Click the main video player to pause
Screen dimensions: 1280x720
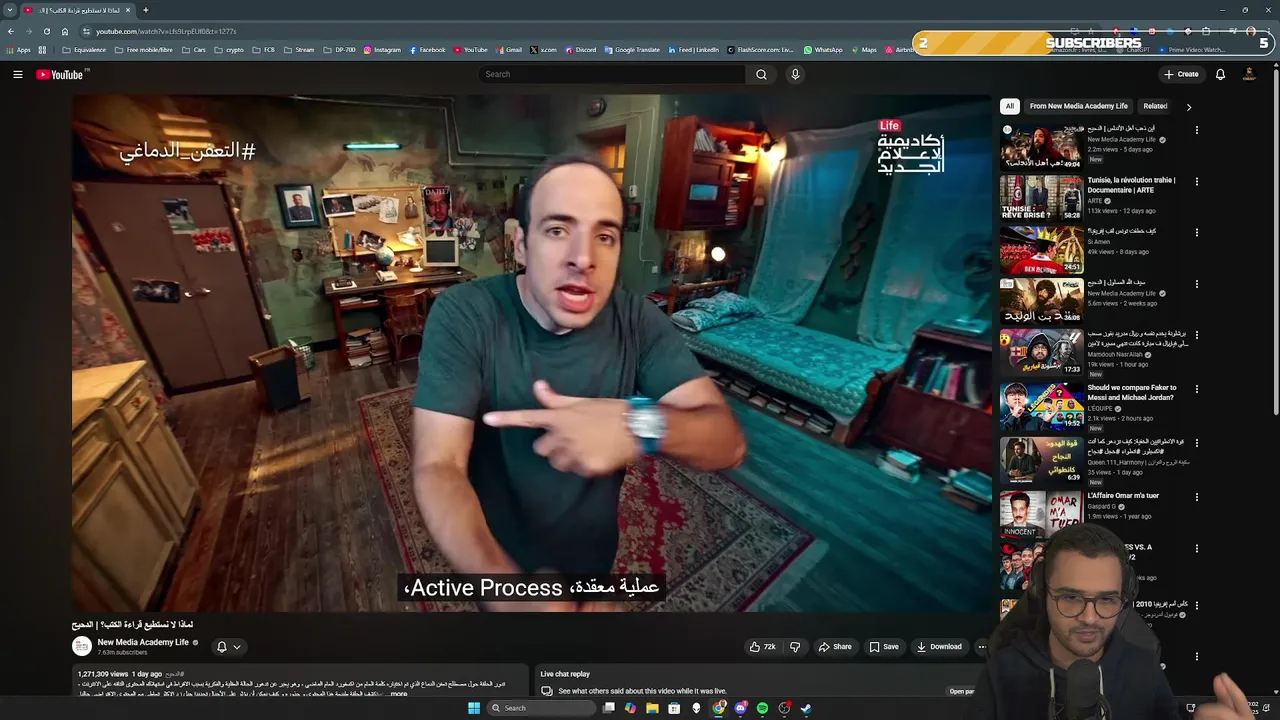[x=531, y=353]
